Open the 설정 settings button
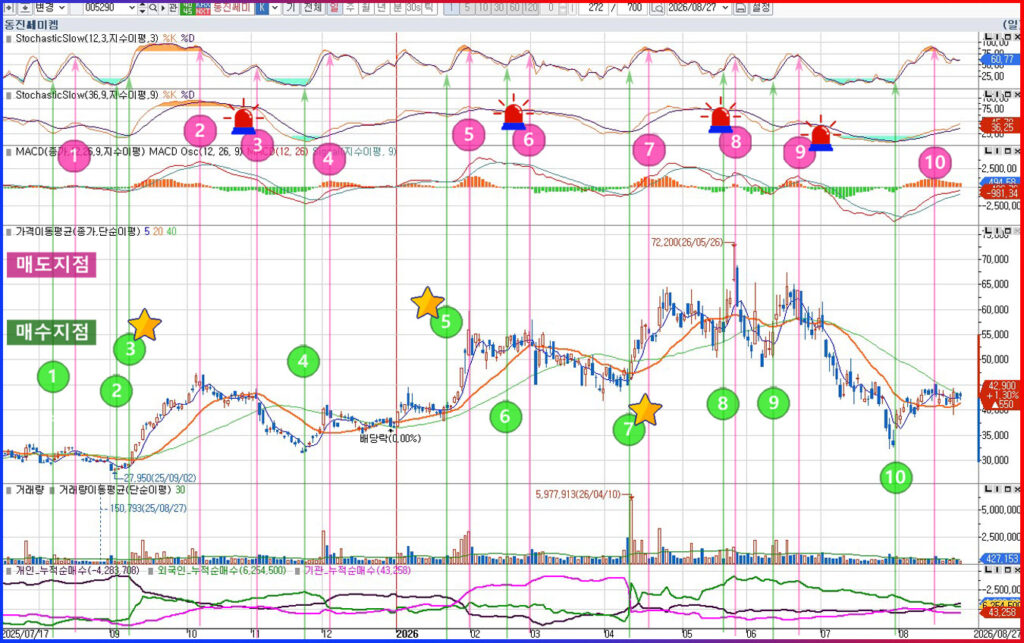Image resolution: width=1024 pixels, height=643 pixels. (761, 8)
